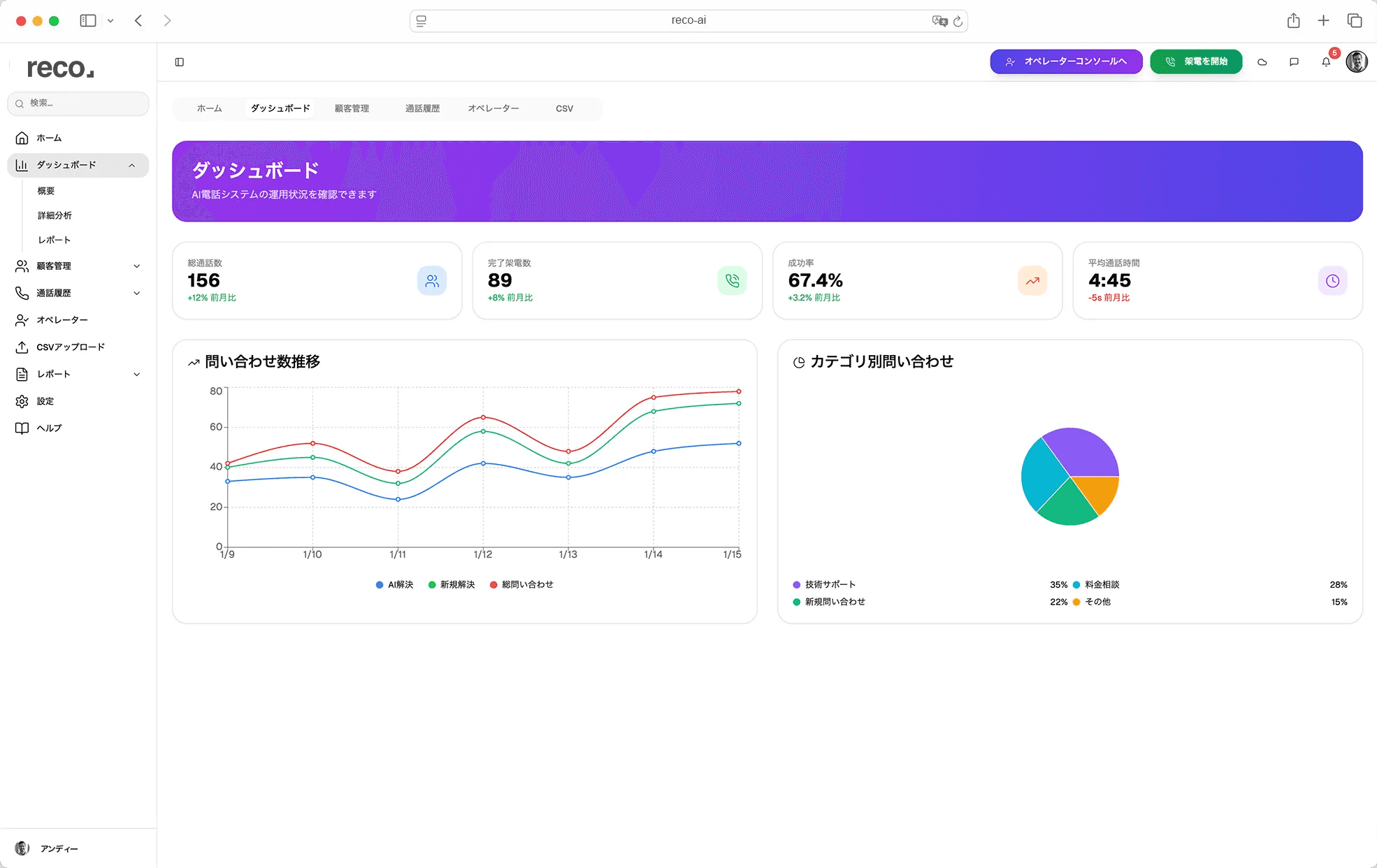Open ヘルプ via the book icon

(x=22, y=428)
